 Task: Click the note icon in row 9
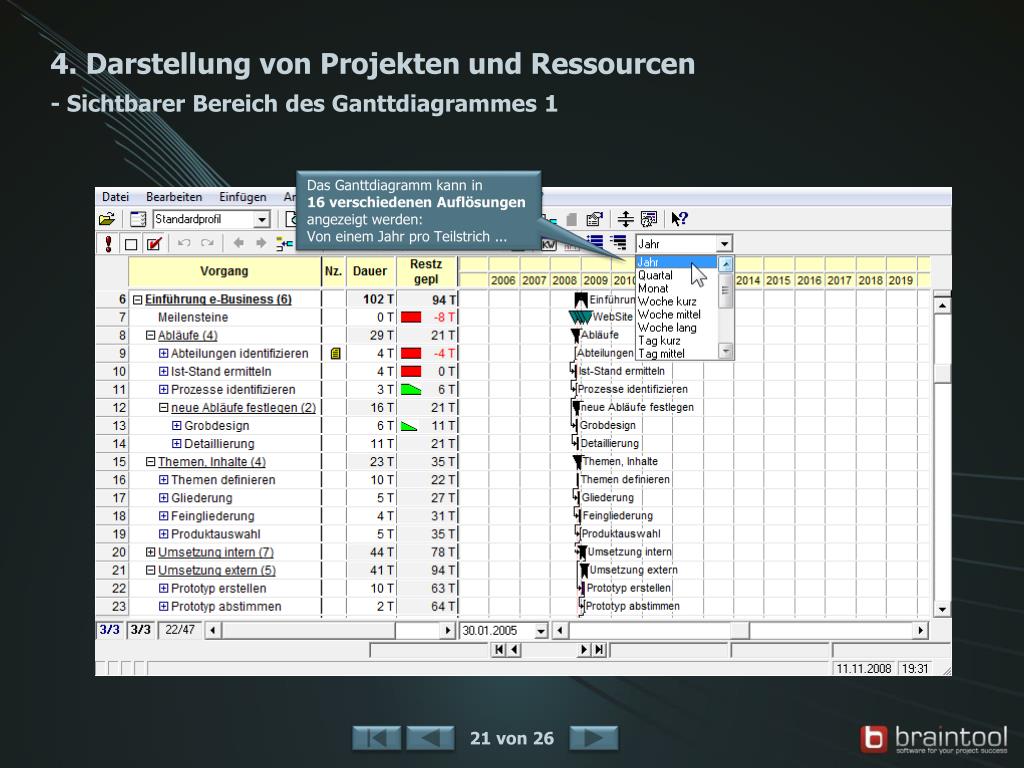[x=335, y=353]
